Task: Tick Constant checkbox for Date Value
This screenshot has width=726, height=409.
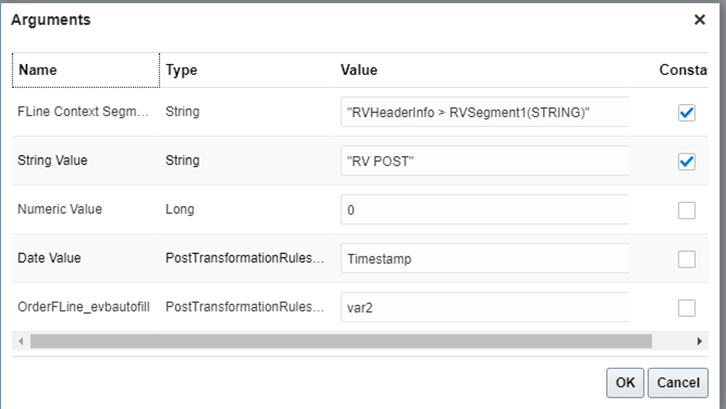Action: [686, 259]
